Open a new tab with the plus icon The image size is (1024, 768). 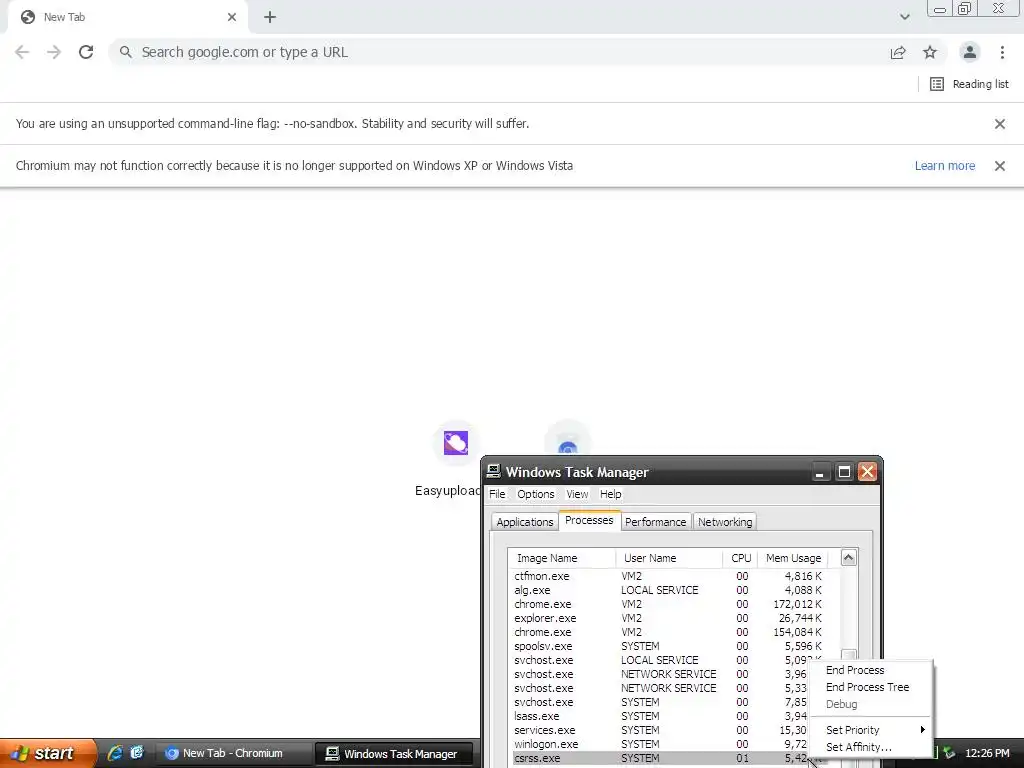(270, 17)
